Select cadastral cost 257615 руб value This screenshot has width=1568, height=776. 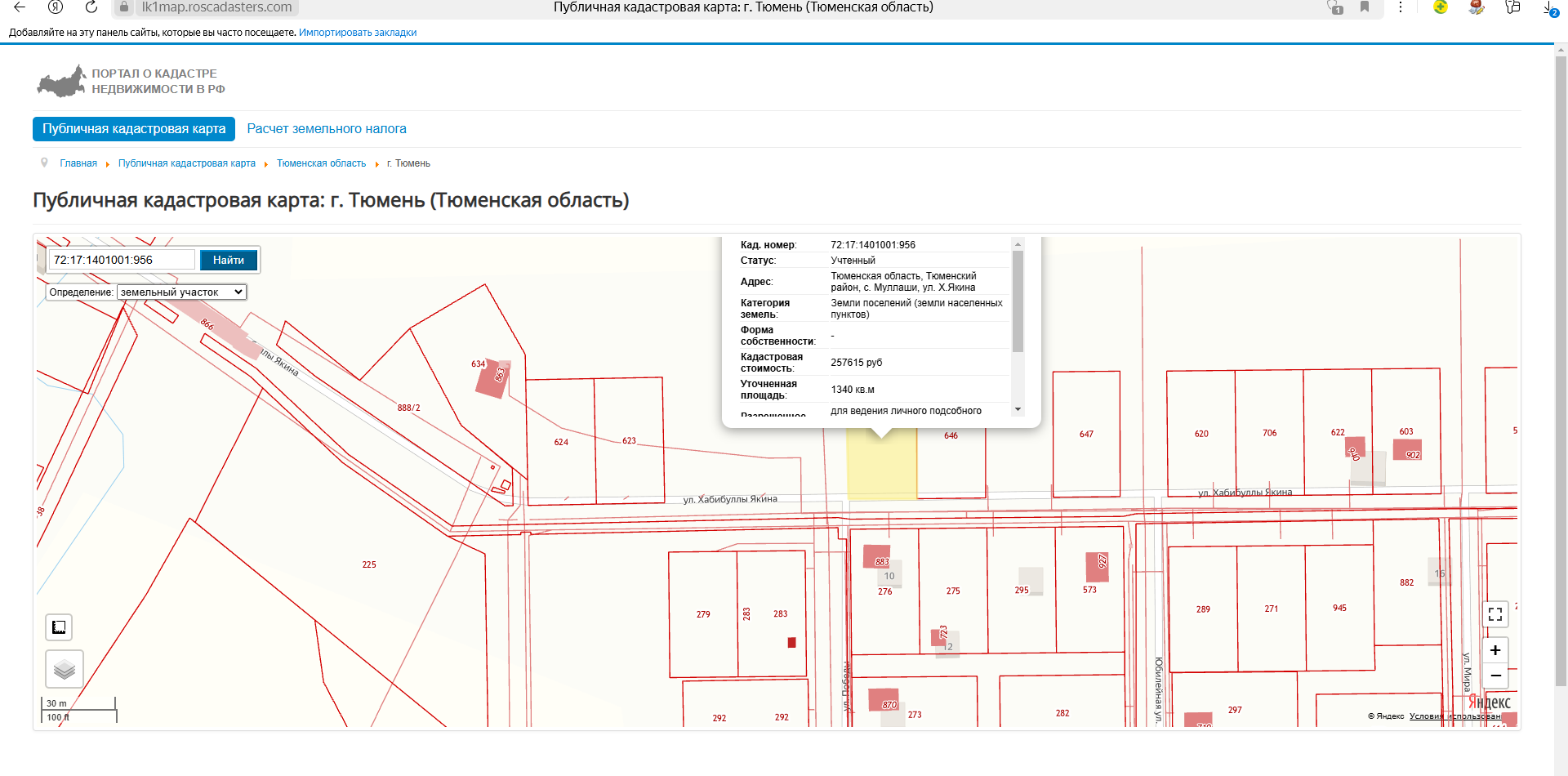click(x=857, y=363)
